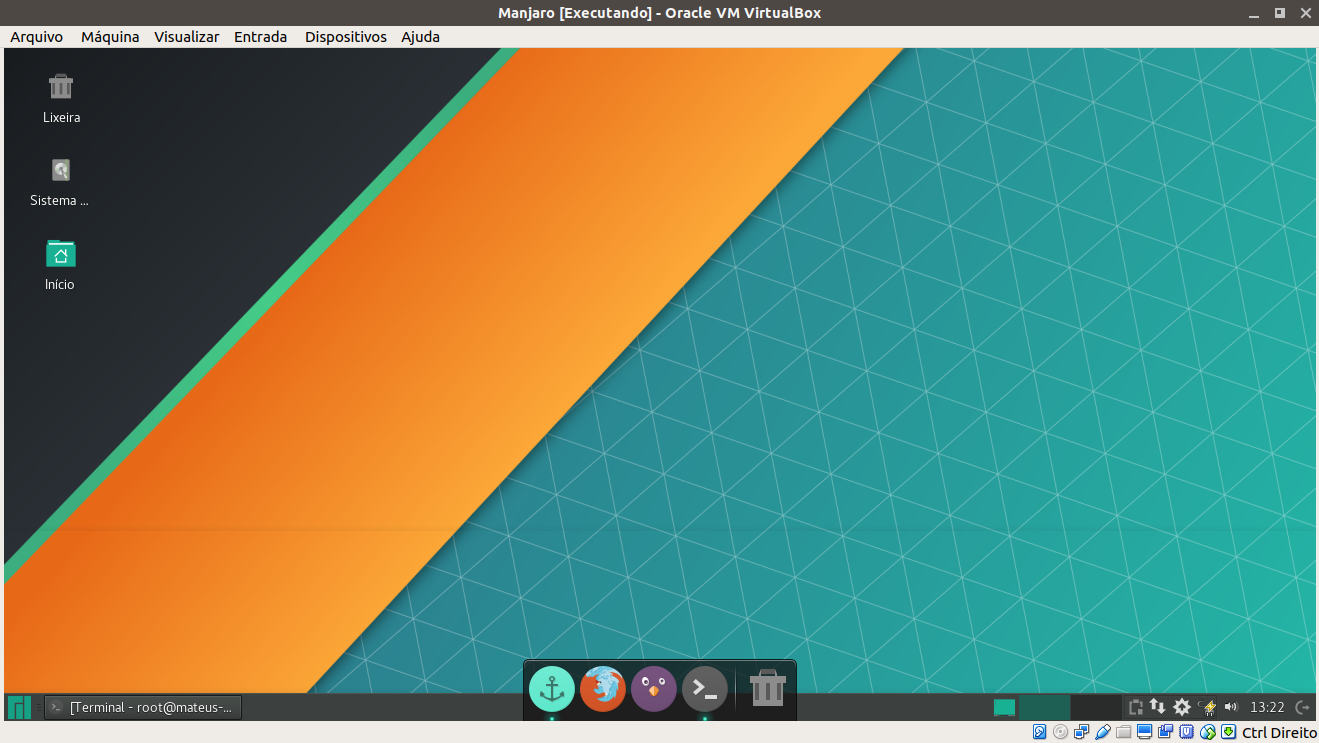Open the terminal icon in the dock
The image size is (1319, 743).
(705, 689)
